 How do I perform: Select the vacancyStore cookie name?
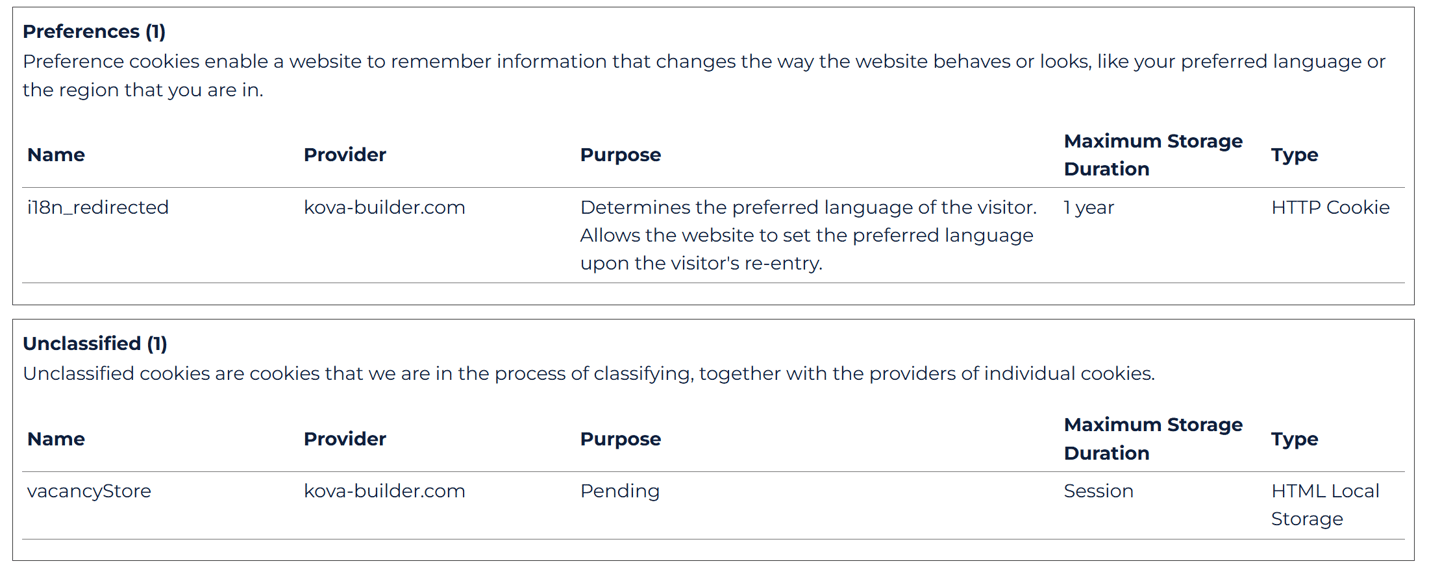89,492
